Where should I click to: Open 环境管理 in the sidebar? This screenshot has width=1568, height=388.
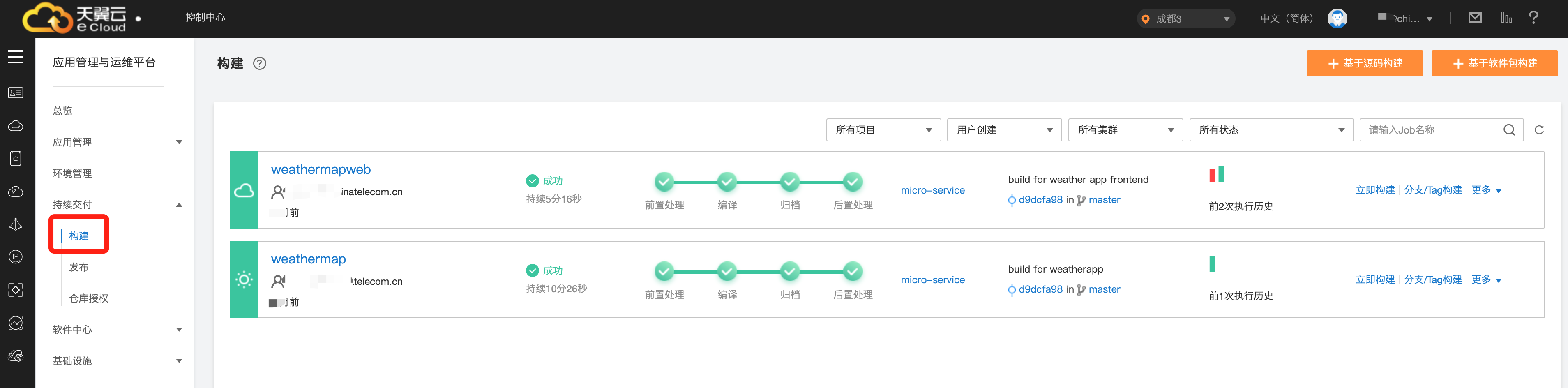[x=72, y=173]
